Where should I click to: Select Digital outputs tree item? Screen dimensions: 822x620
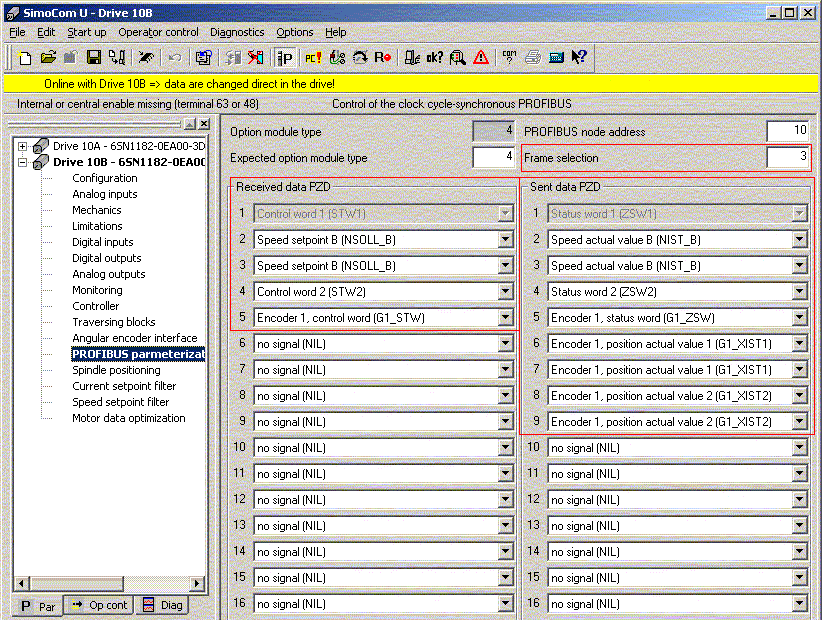click(x=107, y=258)
